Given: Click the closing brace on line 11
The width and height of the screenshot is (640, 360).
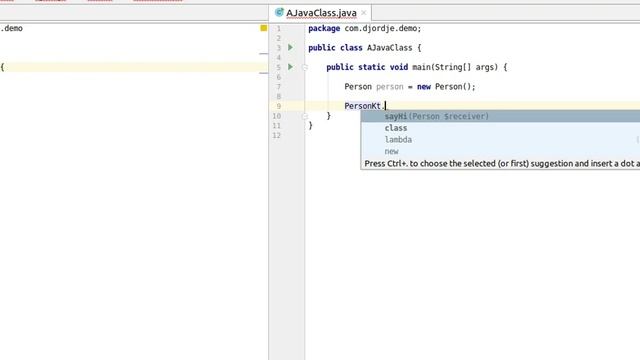Looking at the screenshot, I should pos(310,125).
